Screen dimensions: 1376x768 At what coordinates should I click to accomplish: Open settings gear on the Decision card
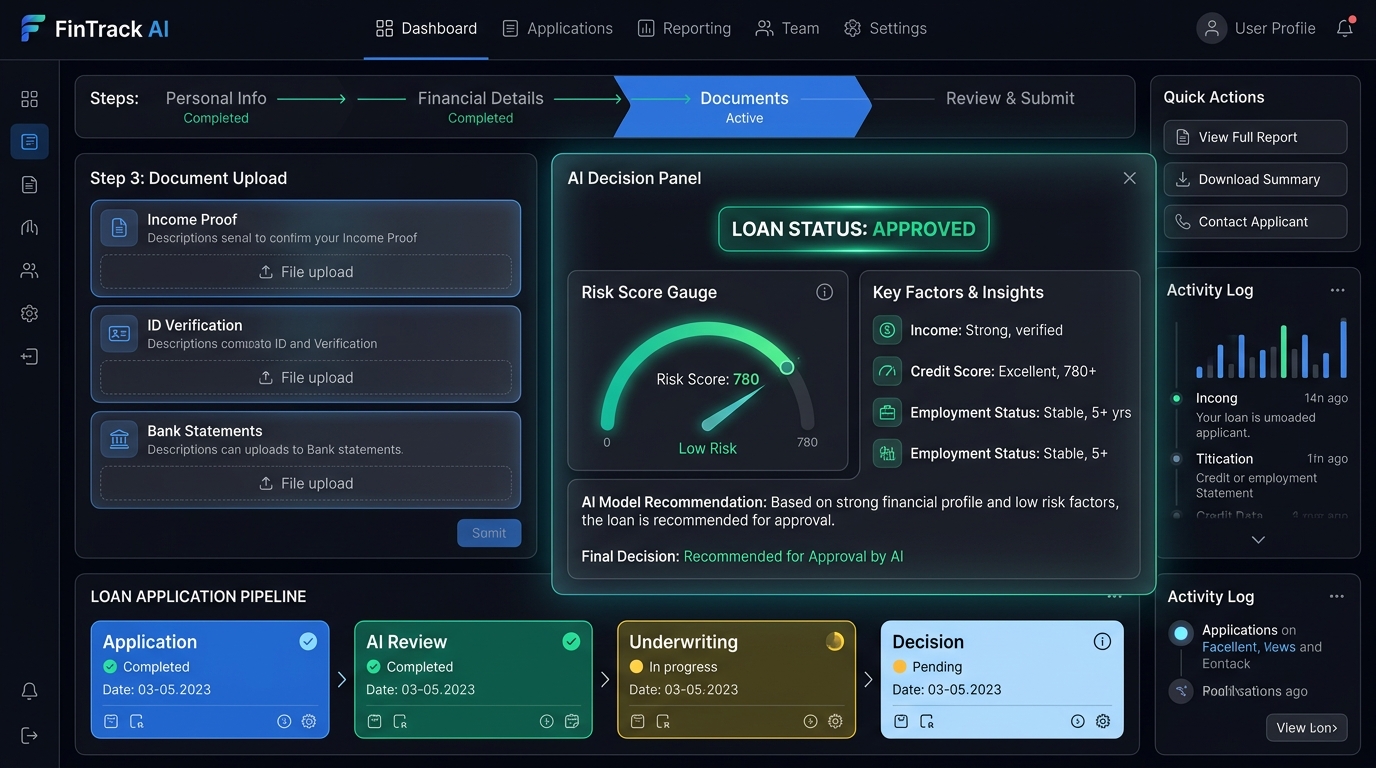click(1103, 721)
